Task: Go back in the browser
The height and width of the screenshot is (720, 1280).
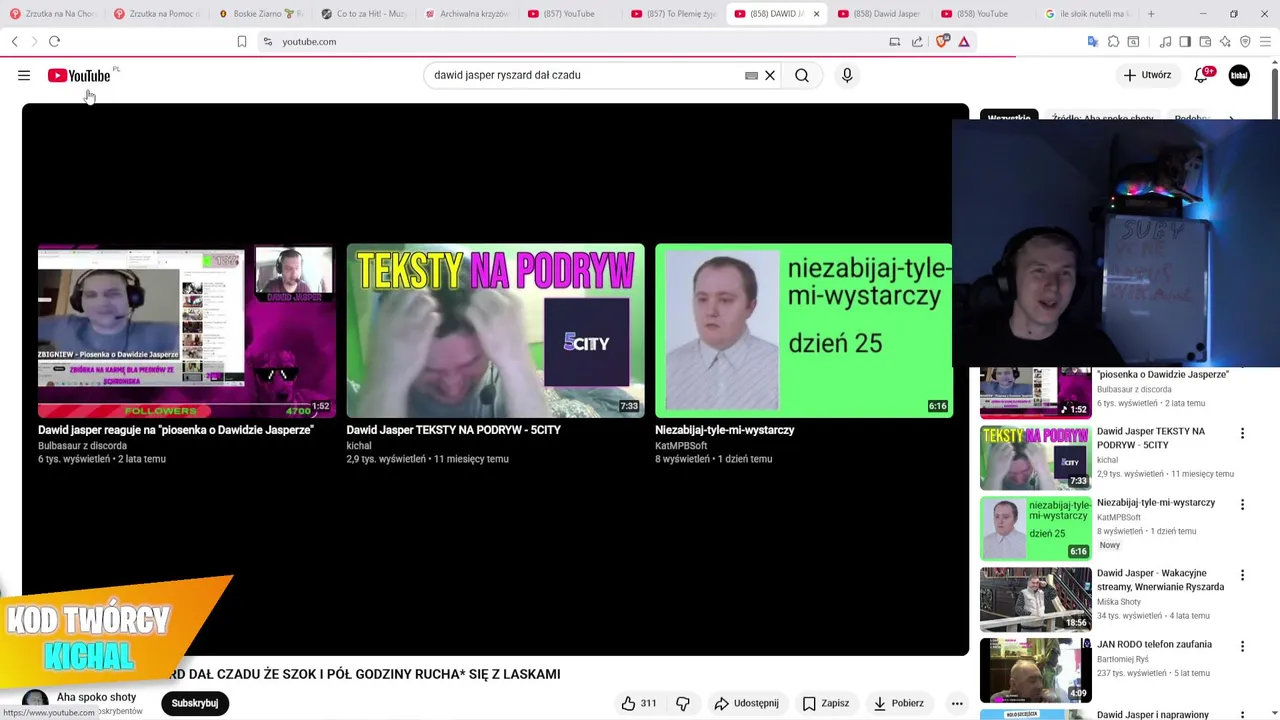Action: point(15,41)
